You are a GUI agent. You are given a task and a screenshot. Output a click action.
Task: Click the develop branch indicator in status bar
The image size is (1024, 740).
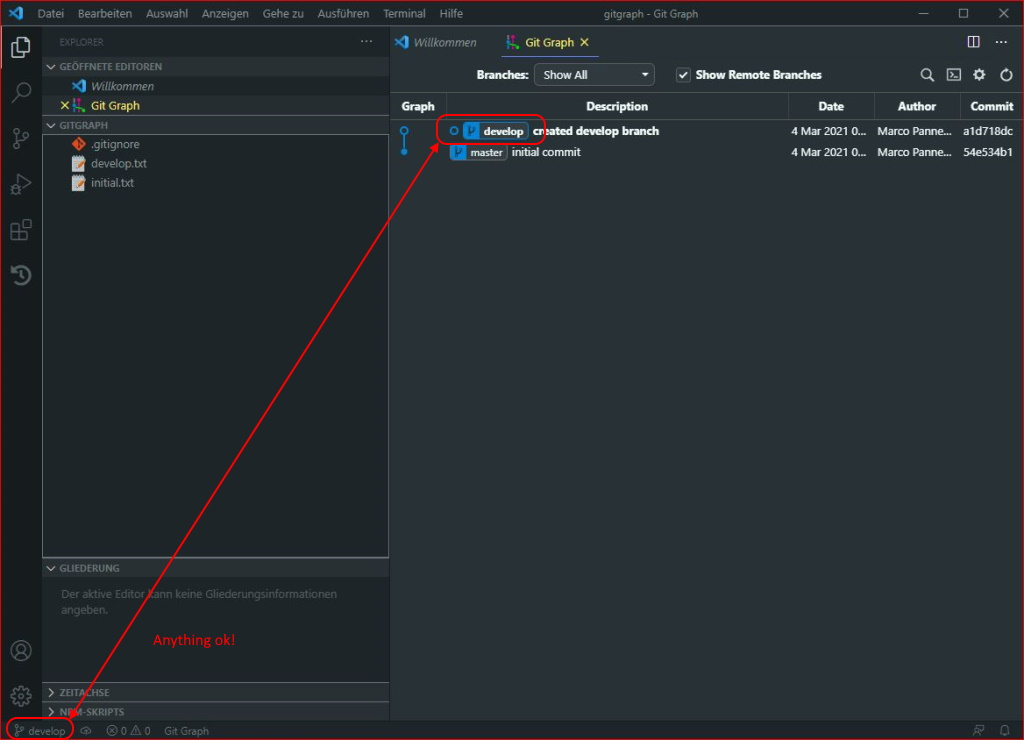[38, 730]
